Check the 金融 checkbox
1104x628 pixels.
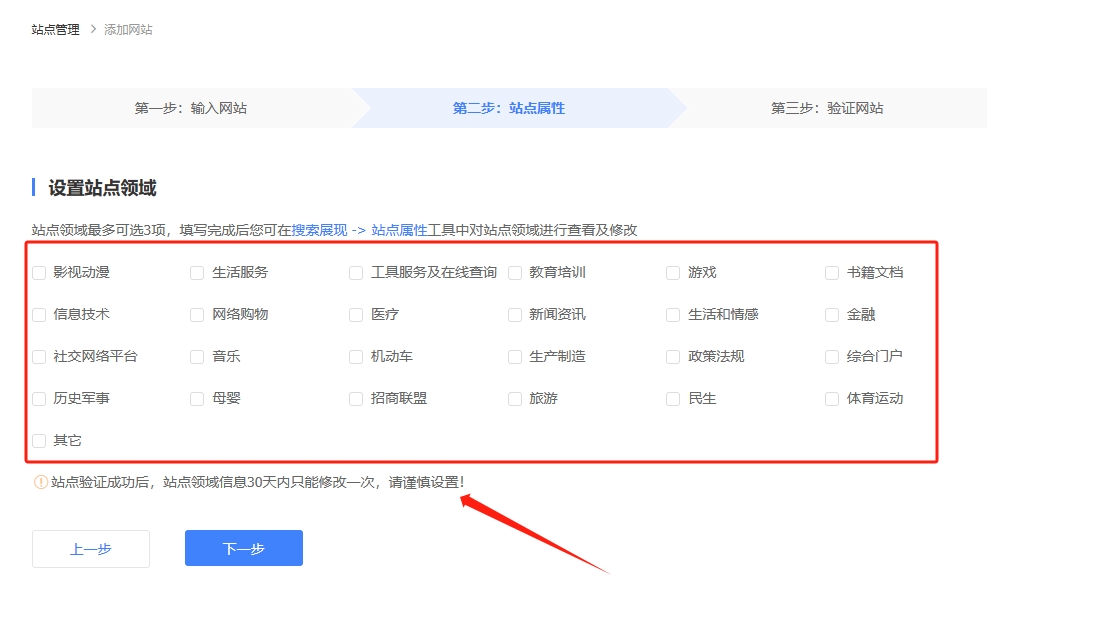point(832,315)
